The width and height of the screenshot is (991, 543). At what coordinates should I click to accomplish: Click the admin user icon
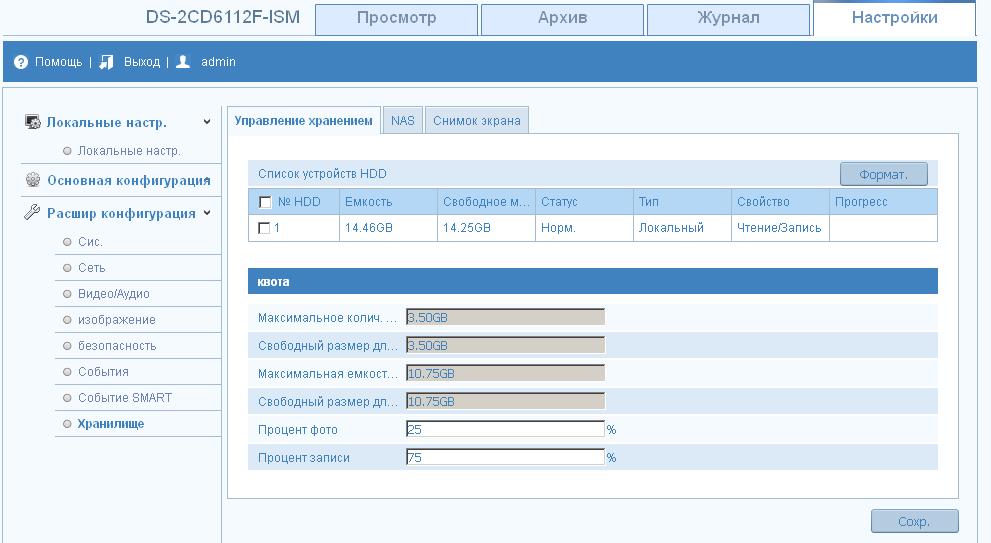click(x=183, y=62)
